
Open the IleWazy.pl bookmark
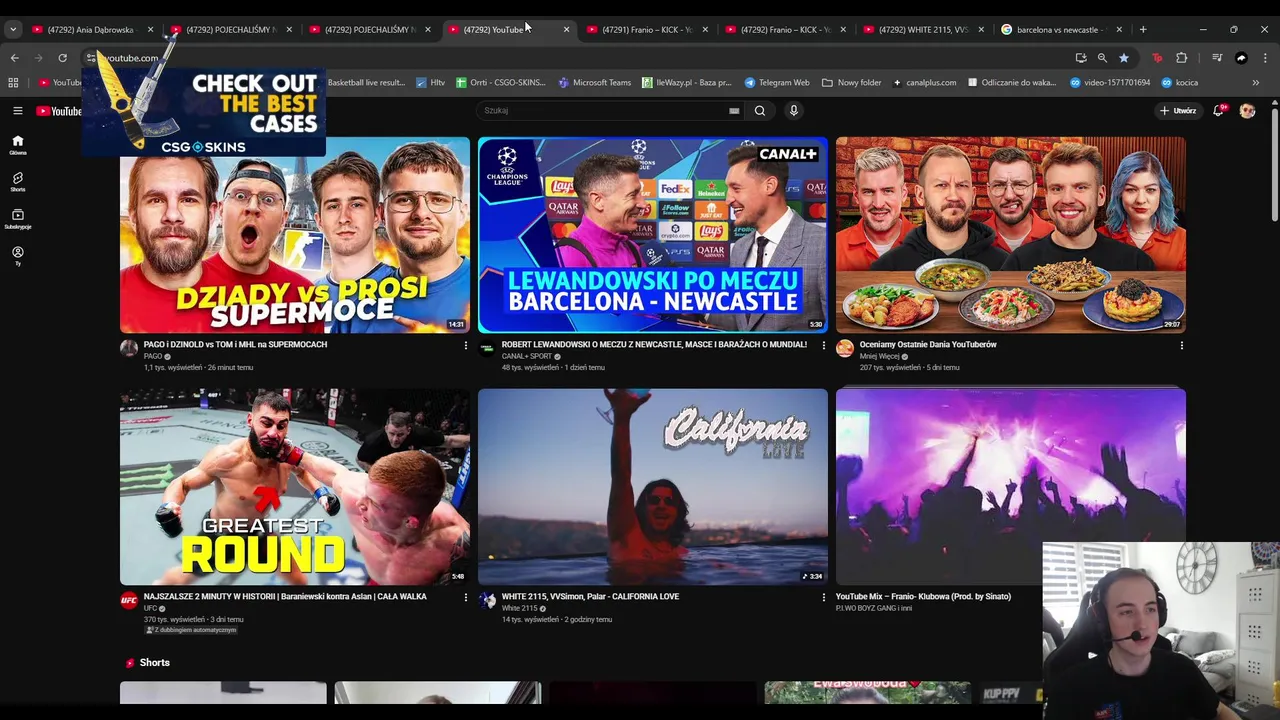(686, 83)
